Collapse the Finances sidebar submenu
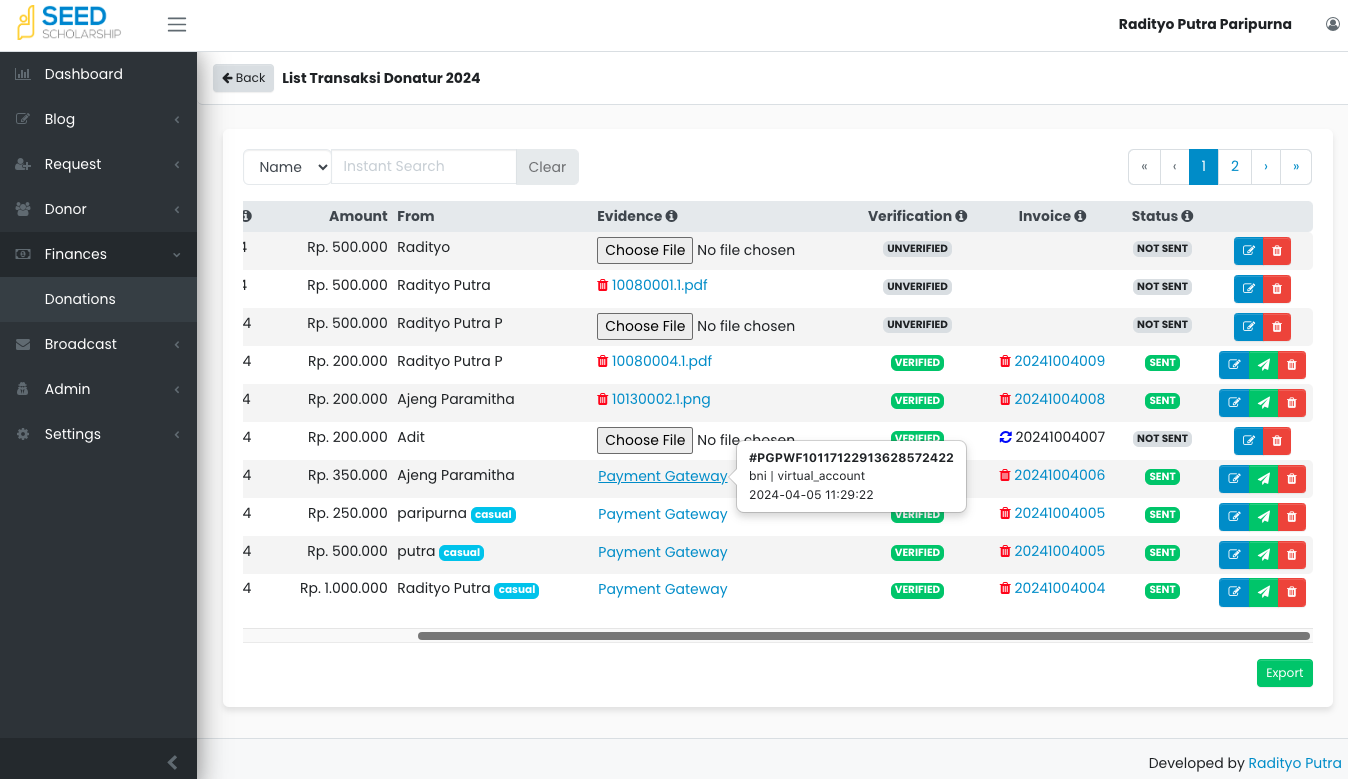1348x779 pixels. pos(98,254)
